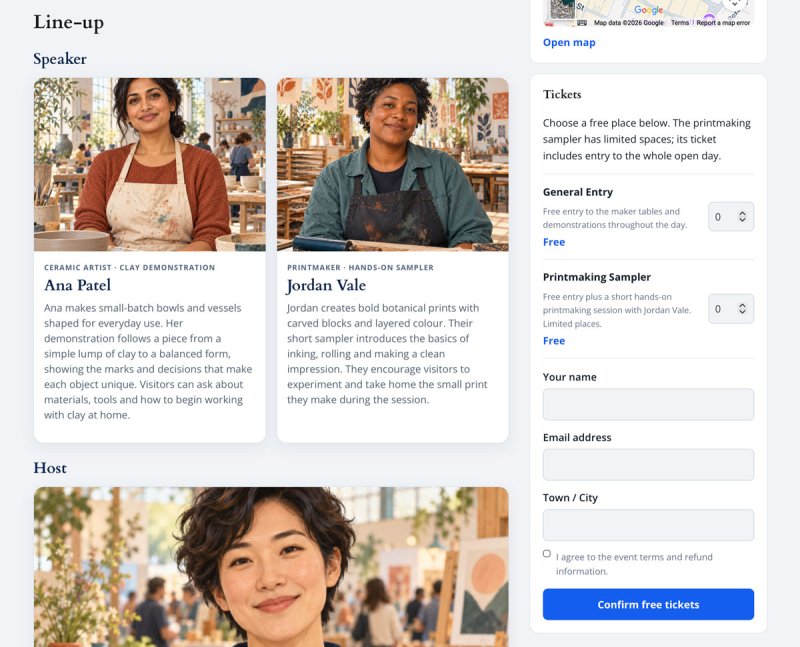800x647 pixels.
Task: Click the Host portrait photo
Action: (271, 567)
